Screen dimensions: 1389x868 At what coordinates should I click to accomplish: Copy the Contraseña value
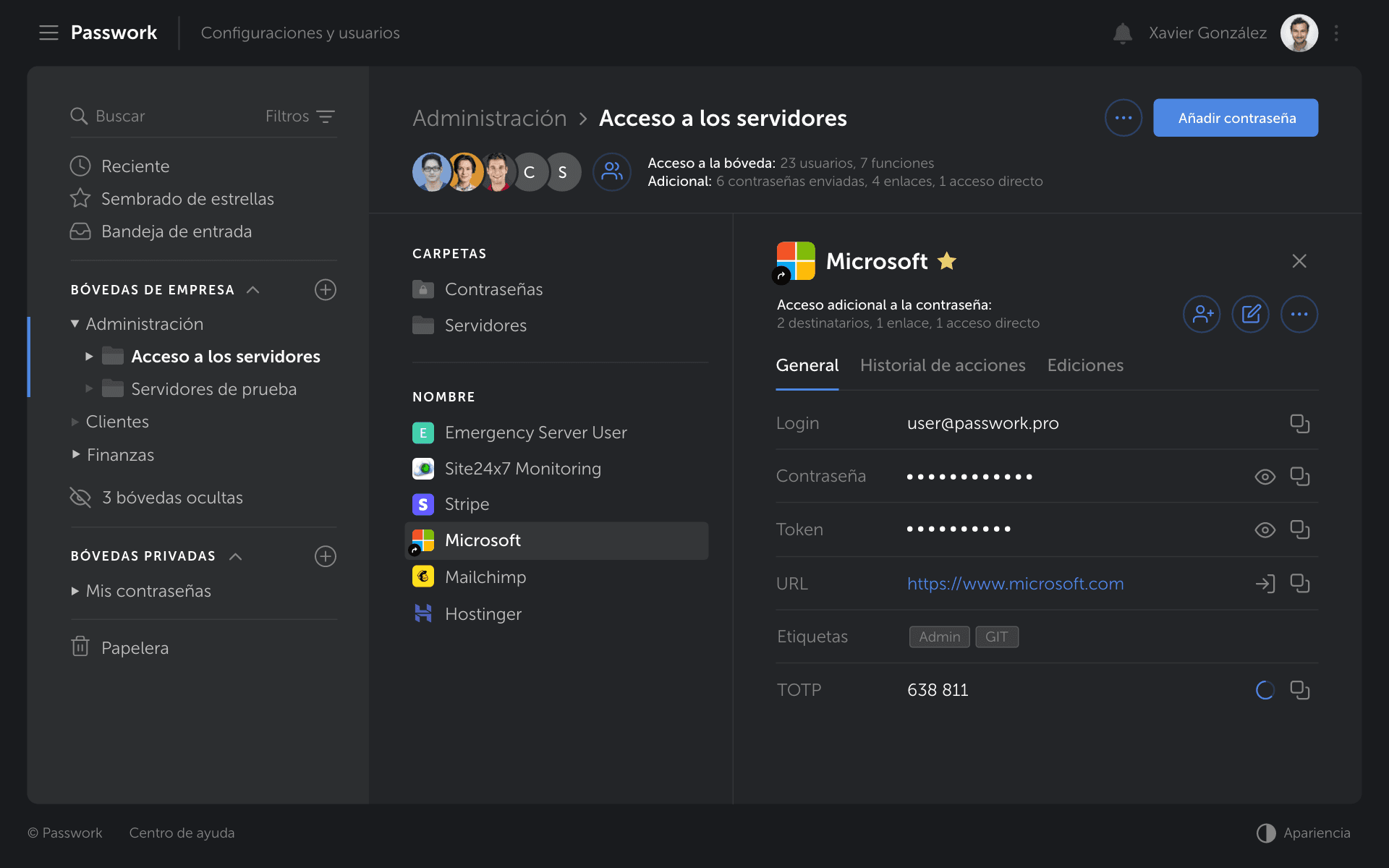point(1300,477)
